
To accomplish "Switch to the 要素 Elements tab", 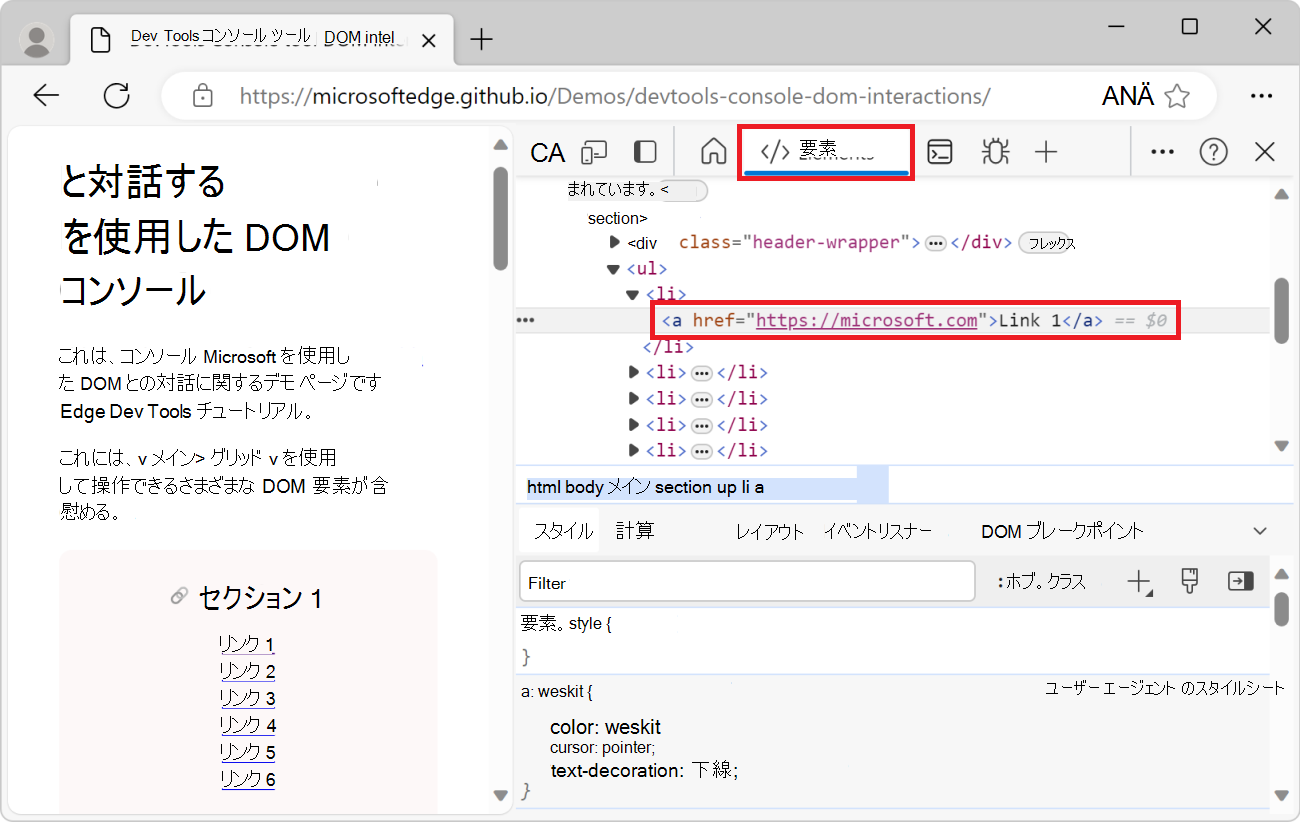I will click(x=825, y=152).
